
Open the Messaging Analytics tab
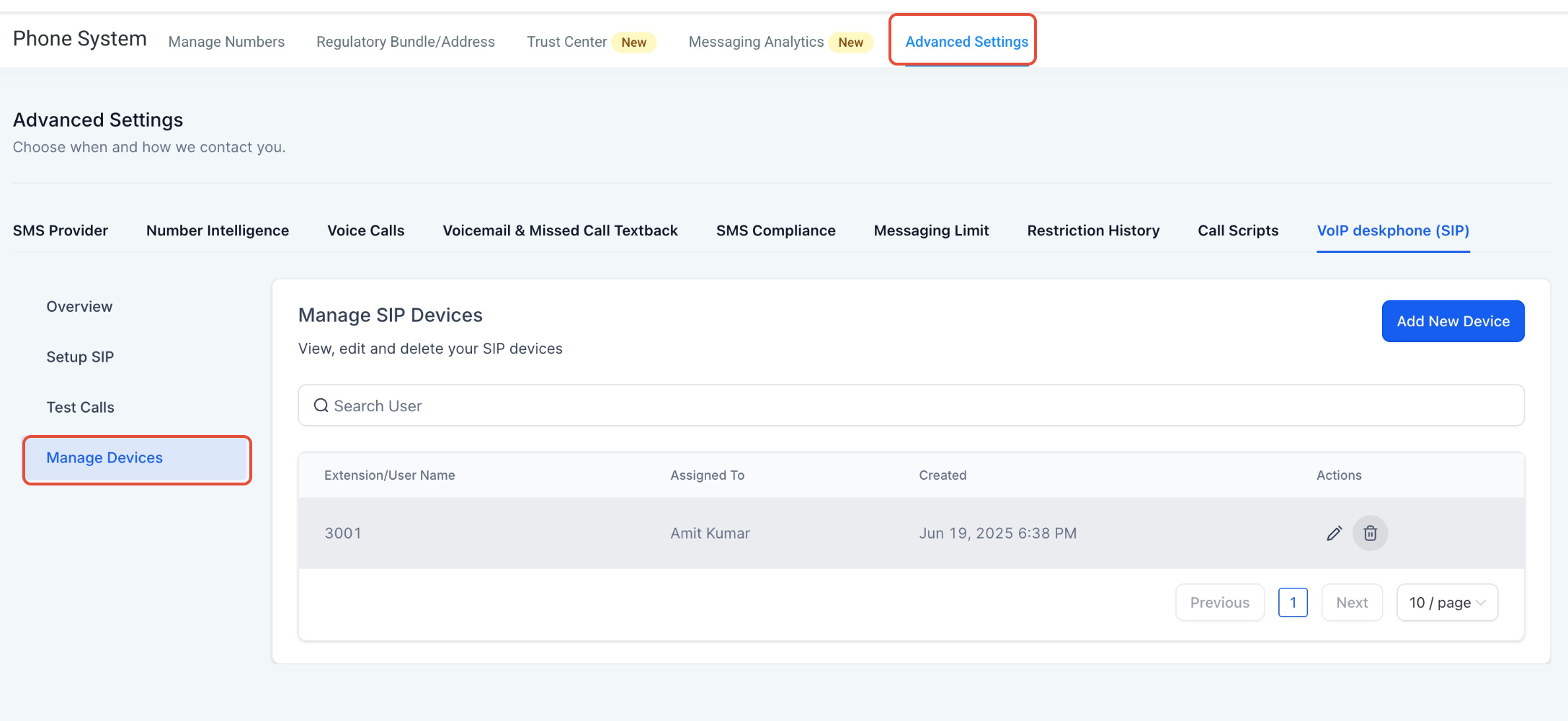point(756,42)
